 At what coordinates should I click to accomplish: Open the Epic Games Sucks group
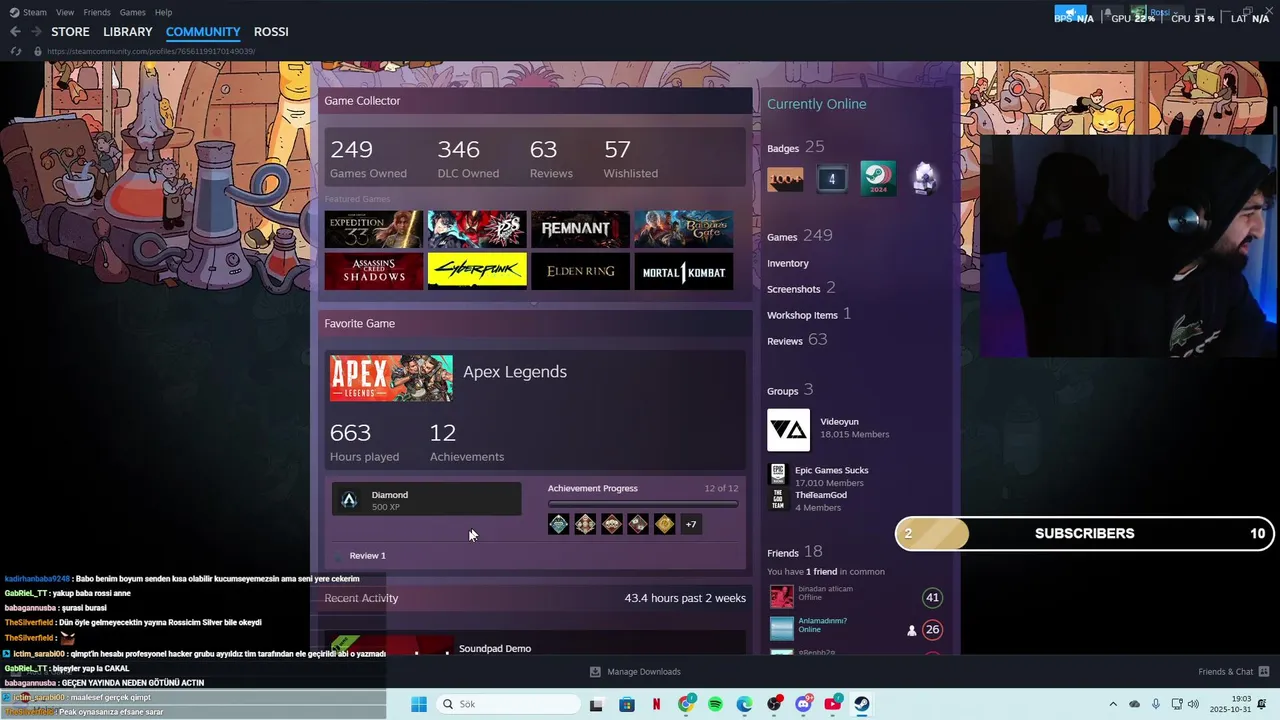click(831, 470)
